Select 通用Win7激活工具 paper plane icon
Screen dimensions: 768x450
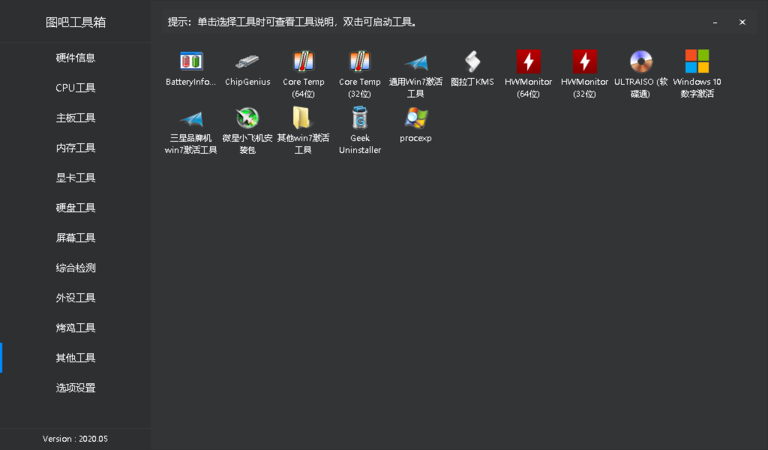coord(416,63)
